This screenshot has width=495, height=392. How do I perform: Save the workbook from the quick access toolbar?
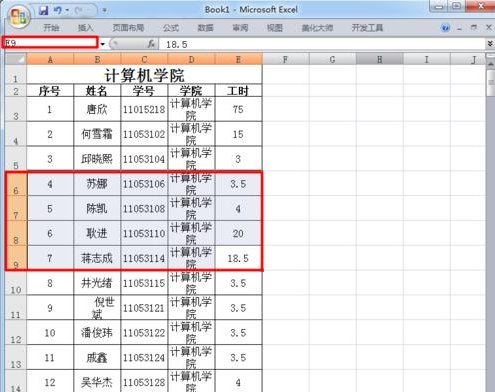(43, 10)
